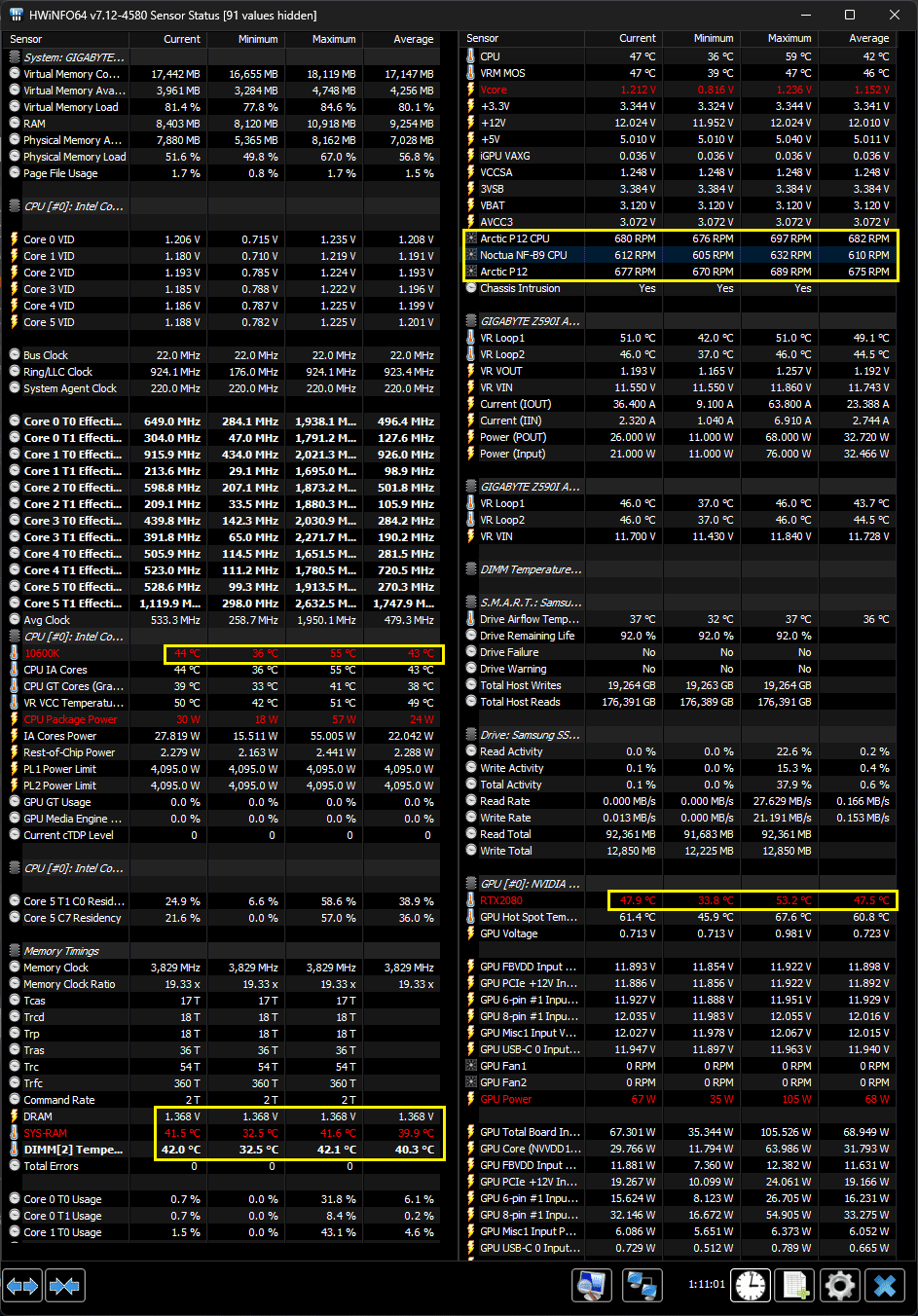This screenshot has width=918, height=1316.
Task: Select the Drive: Samsung SS... group header
Action: [679, 735]
